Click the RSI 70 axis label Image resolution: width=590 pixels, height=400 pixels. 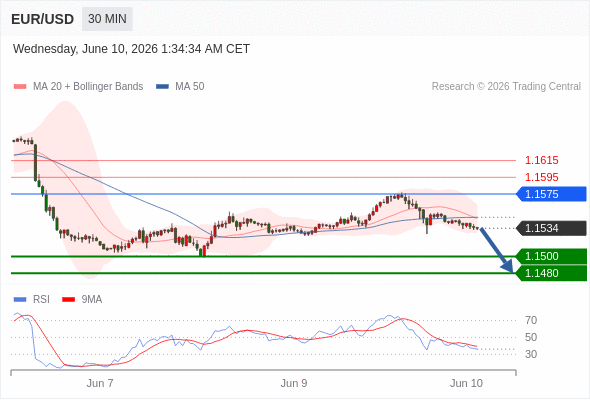(x=531, y=321)
